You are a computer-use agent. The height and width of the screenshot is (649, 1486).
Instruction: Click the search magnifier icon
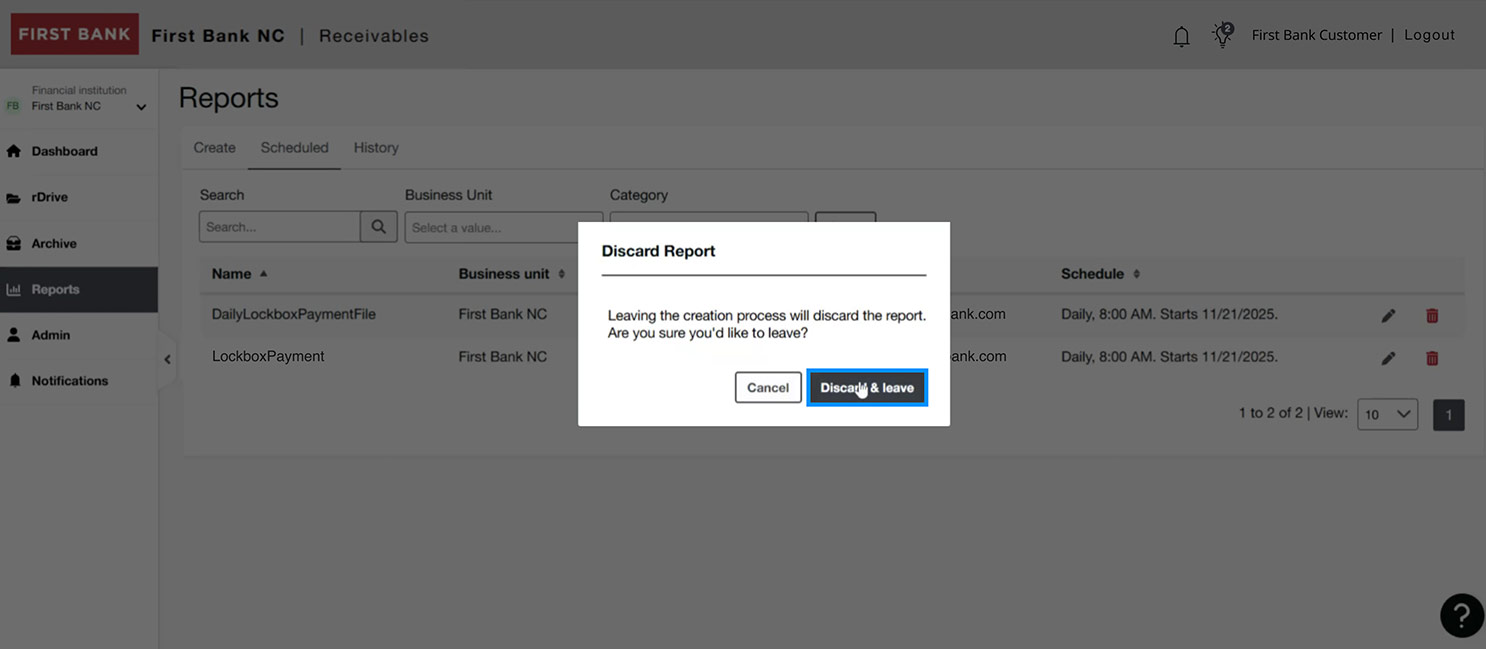coord(378,226)
